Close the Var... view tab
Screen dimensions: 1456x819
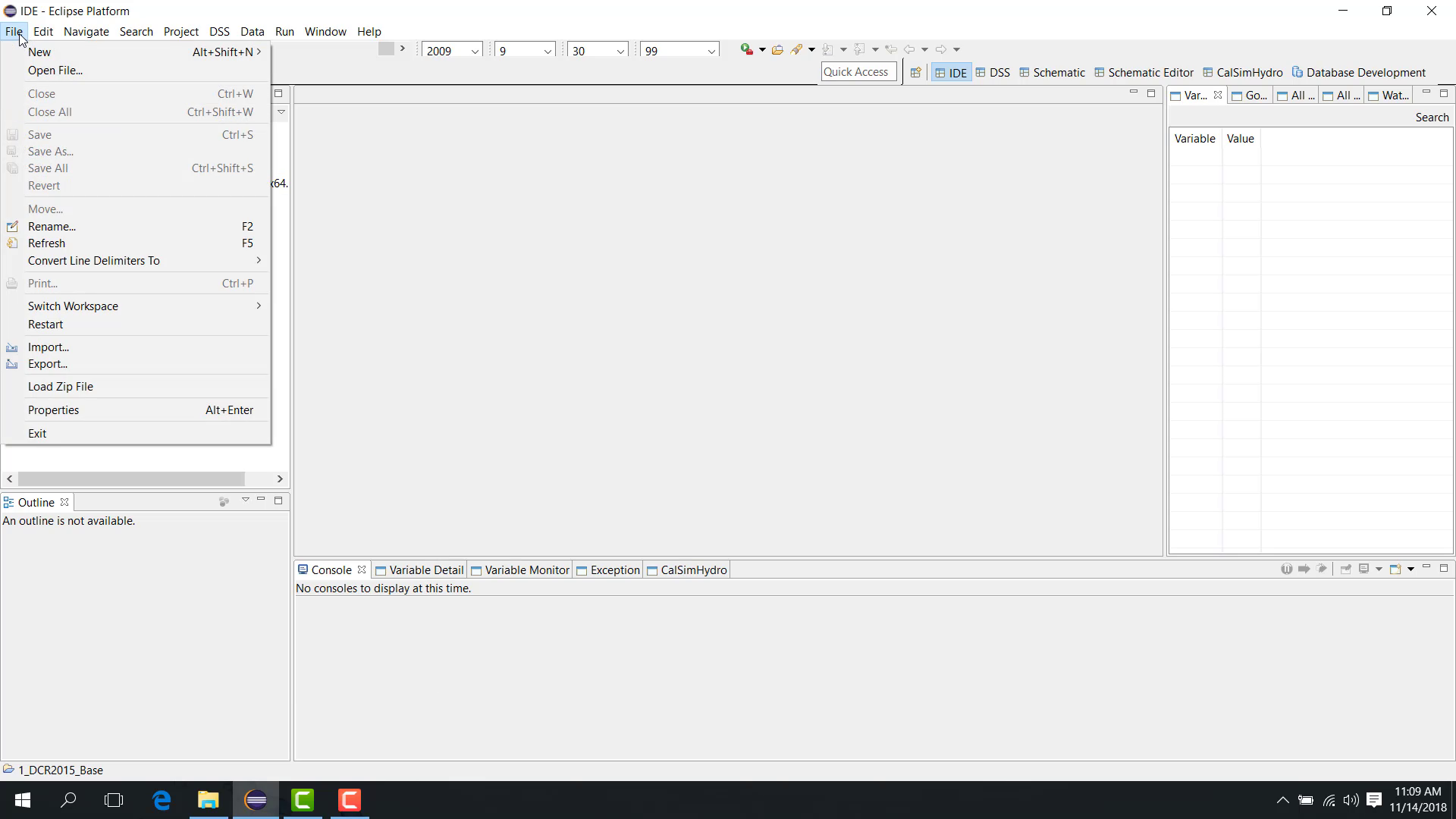click(x=1218, y=95)
